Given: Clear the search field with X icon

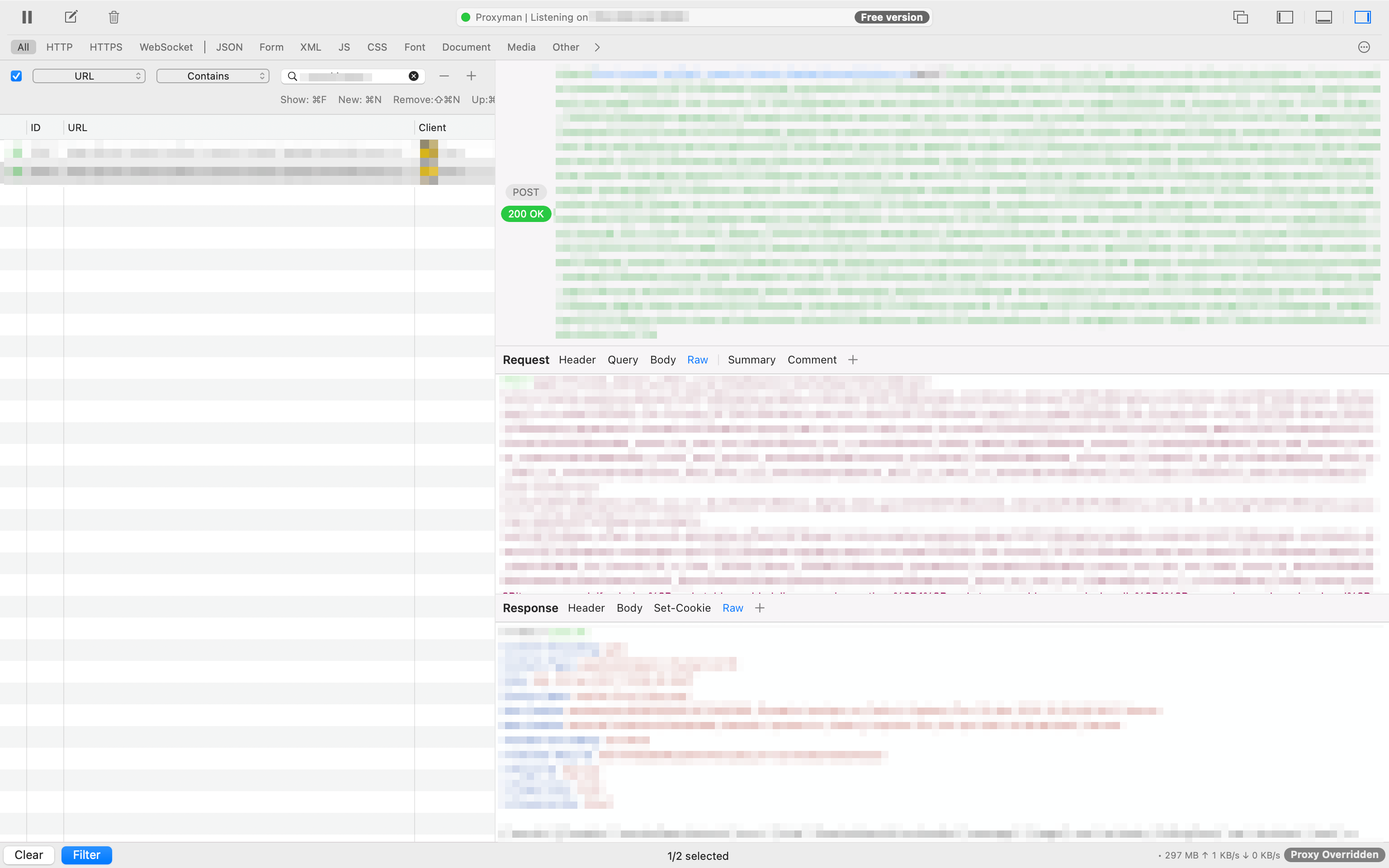Looking at the screenshot, I should 413,76.
